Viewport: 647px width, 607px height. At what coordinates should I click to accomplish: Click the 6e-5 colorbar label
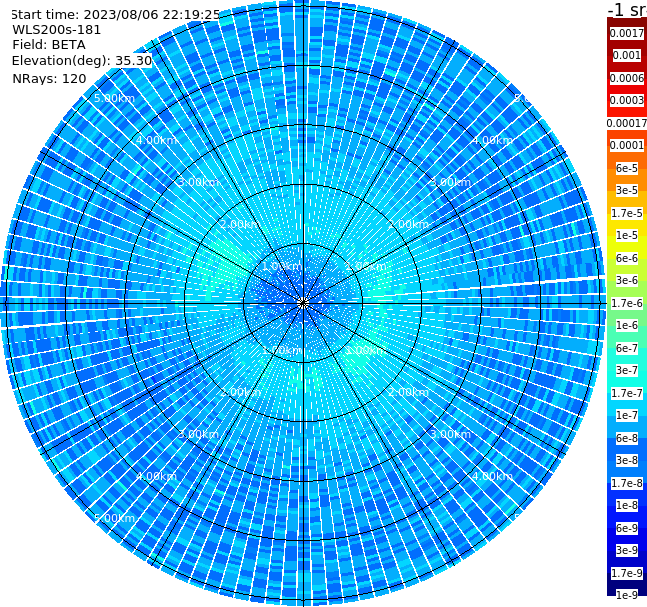click(627, 168)
